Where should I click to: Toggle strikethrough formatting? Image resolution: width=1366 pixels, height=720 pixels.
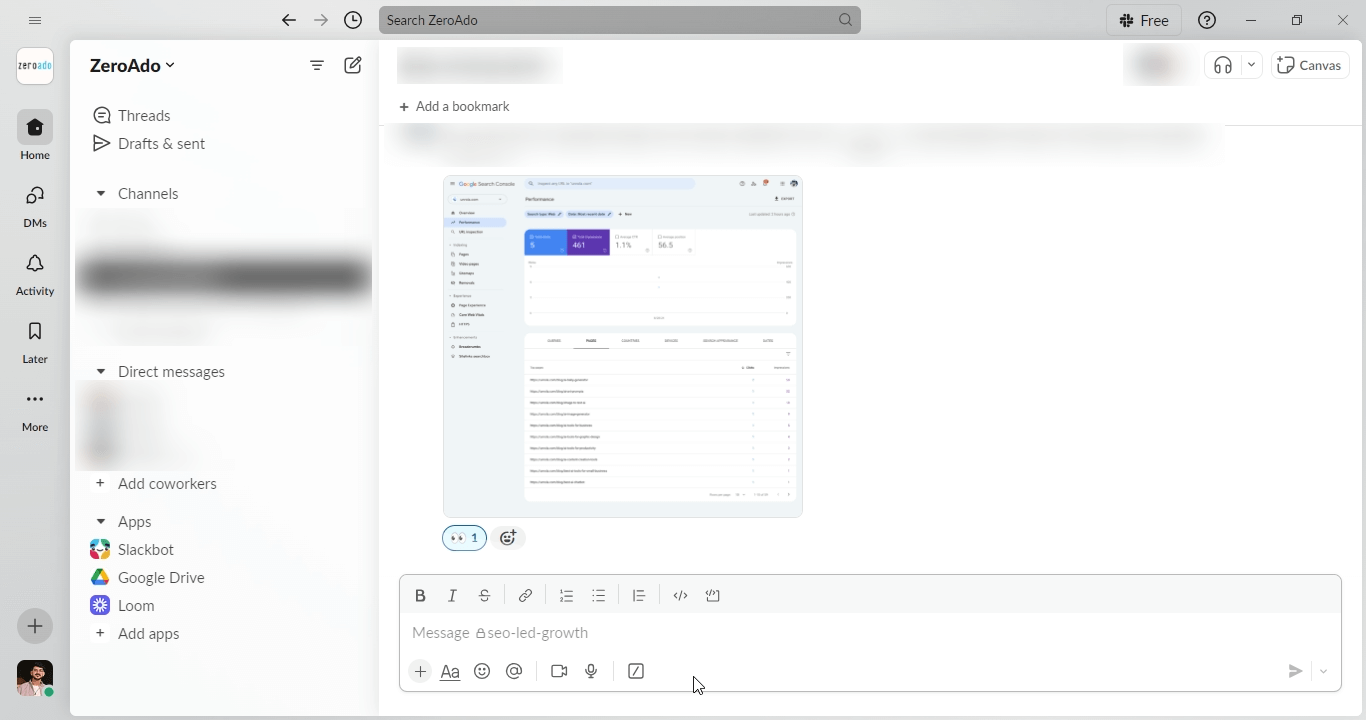pos(484,595)
